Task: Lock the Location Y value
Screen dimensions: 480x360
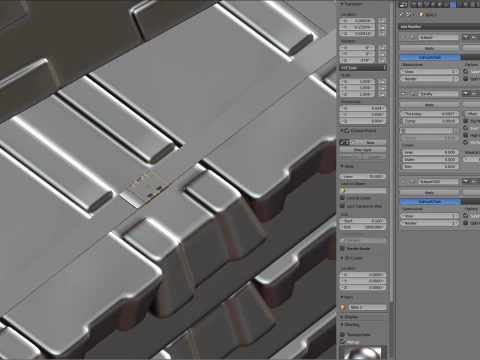Action: click(x=382, y=27)
